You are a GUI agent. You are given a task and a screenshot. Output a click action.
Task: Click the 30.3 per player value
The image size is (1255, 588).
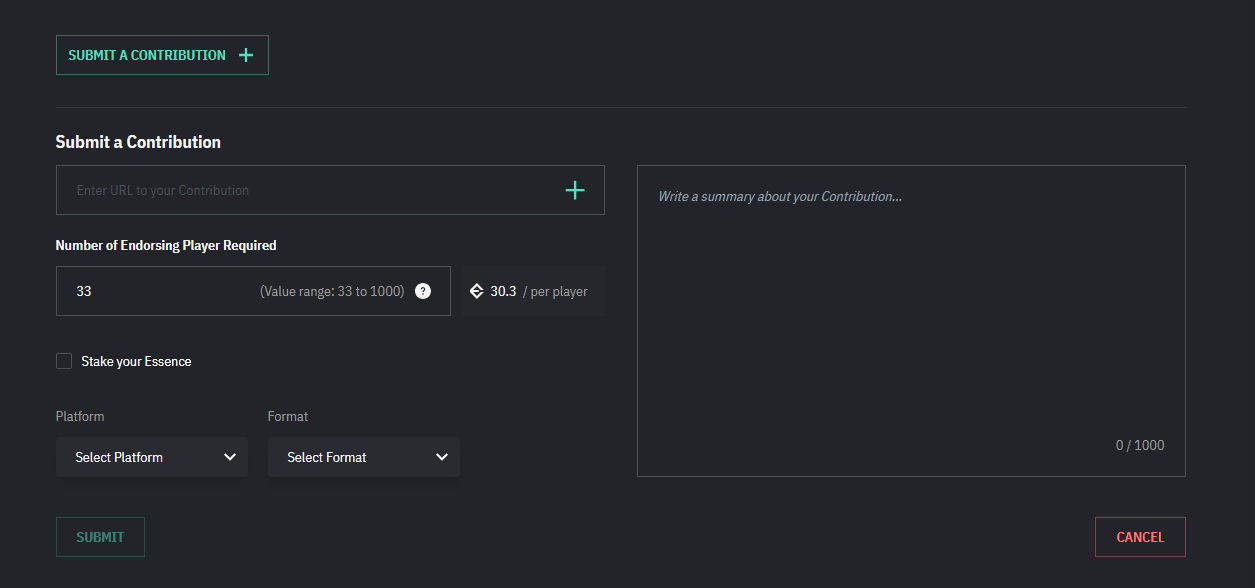pos(503,291)
